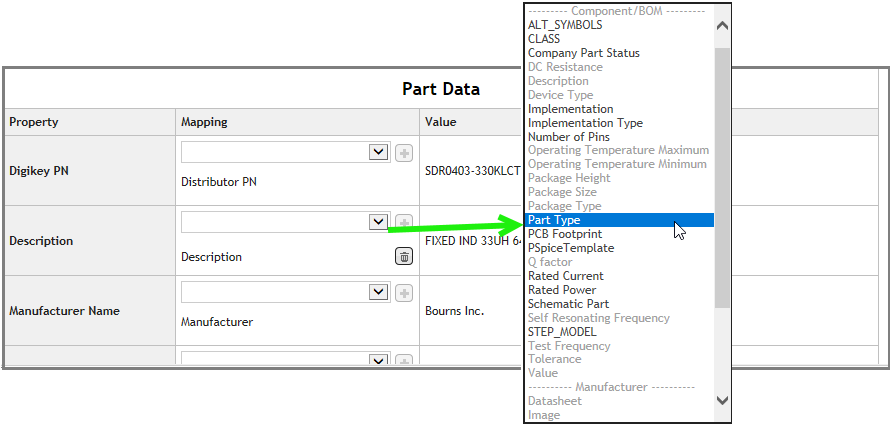Click the greyed DC Resistance entry
Image resolution: width=890 pixels, height=427 pixels.
click(565, 67)
